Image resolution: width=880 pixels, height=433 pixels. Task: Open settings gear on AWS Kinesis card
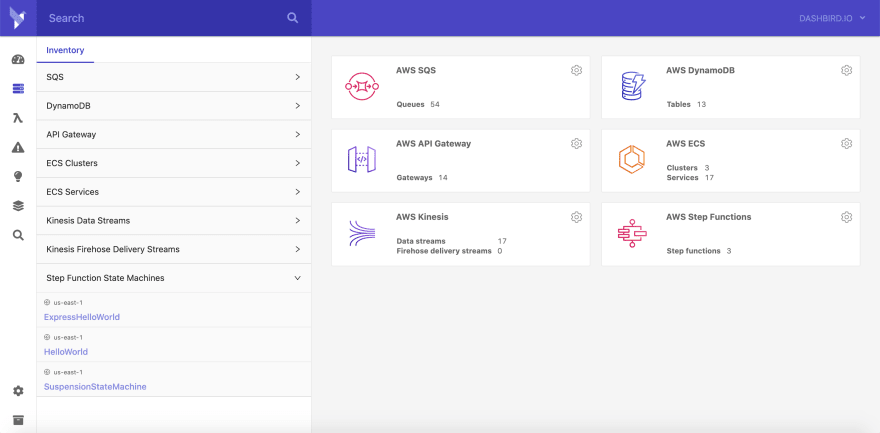tap(576, 217)
